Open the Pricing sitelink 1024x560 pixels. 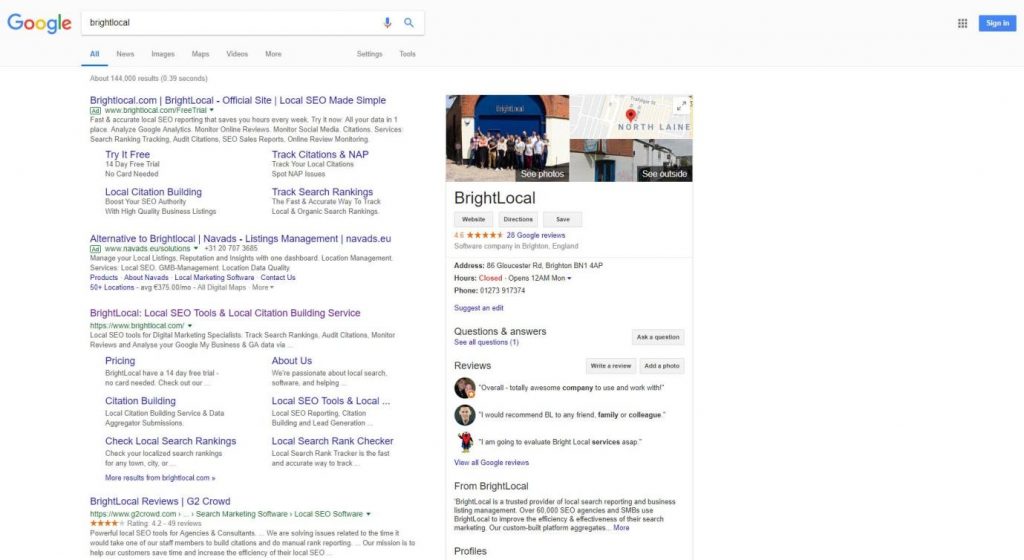pos(120,361)
